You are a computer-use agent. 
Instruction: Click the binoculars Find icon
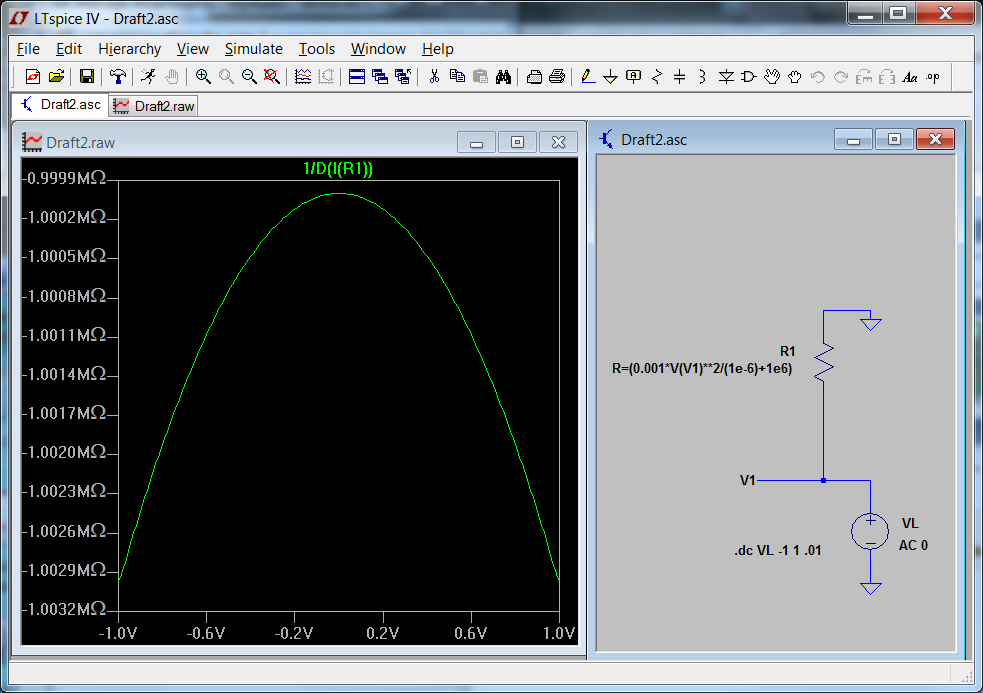click(x=503, y=77)
